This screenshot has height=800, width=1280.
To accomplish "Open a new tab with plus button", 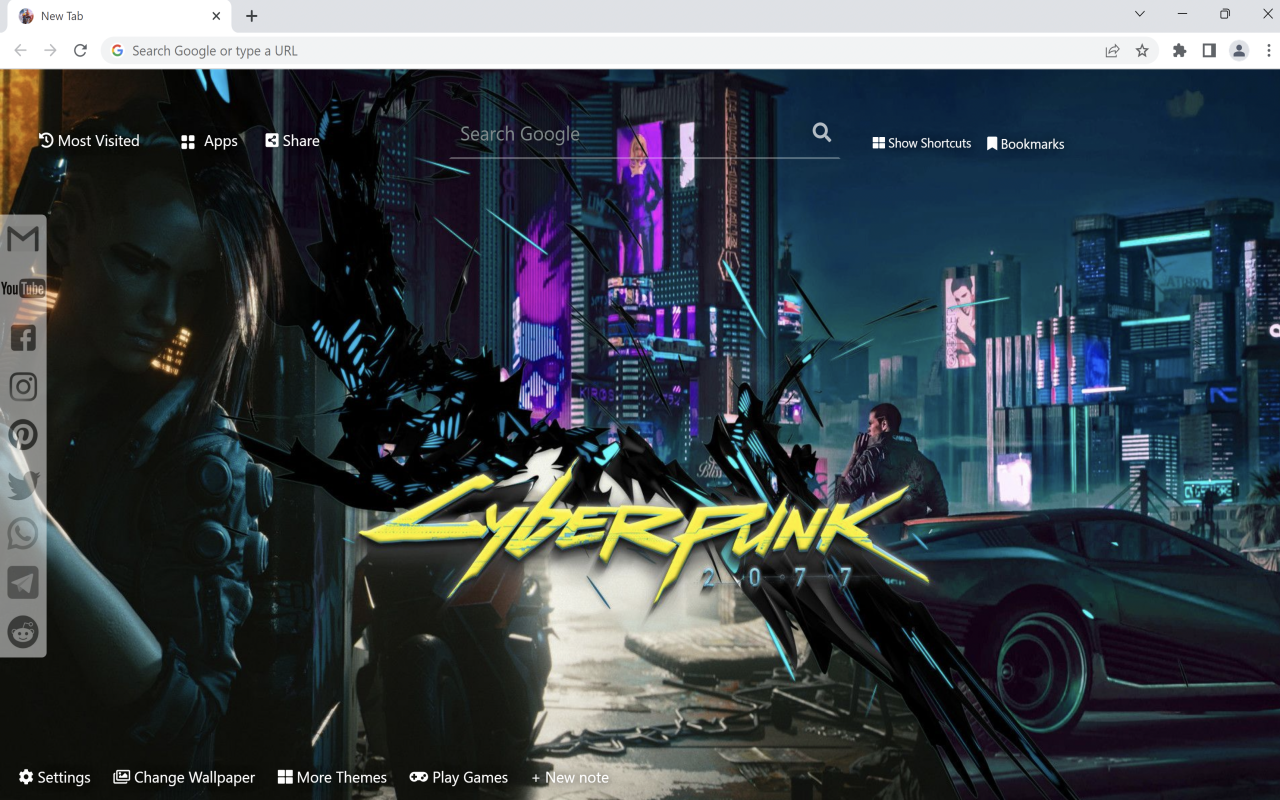I will coord(252,16).
